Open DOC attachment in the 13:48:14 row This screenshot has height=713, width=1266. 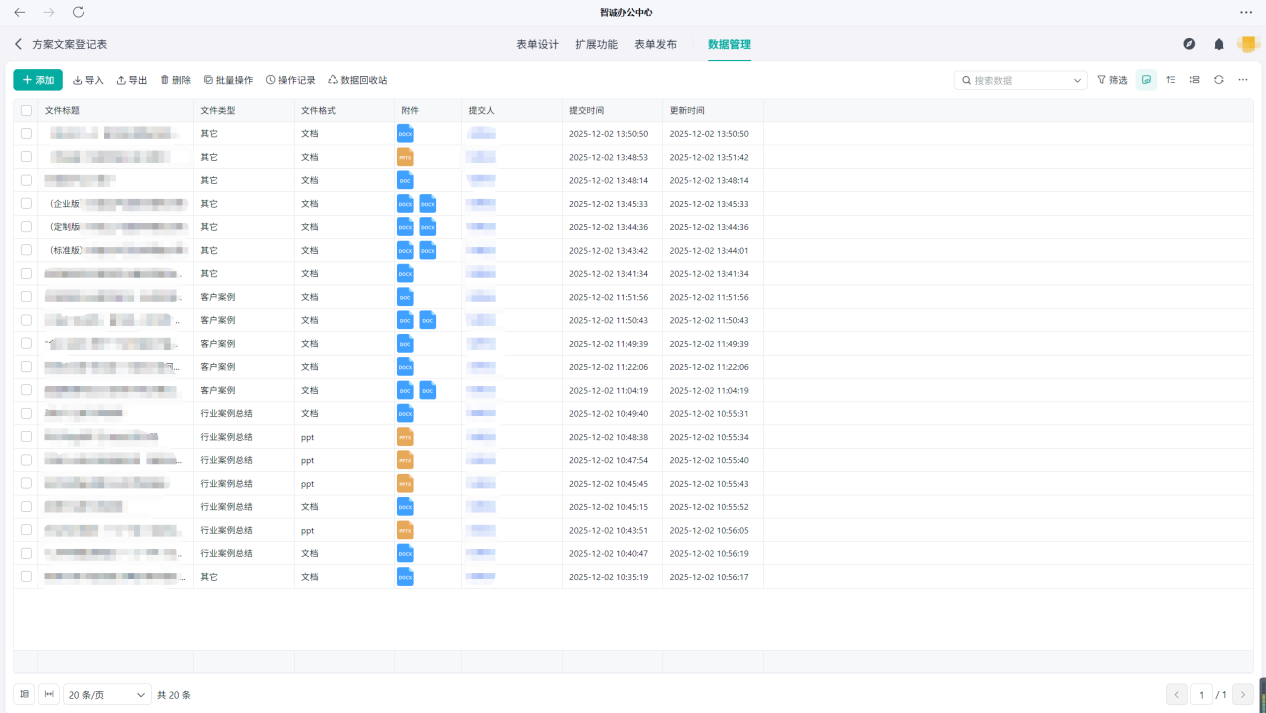point(405,180)
